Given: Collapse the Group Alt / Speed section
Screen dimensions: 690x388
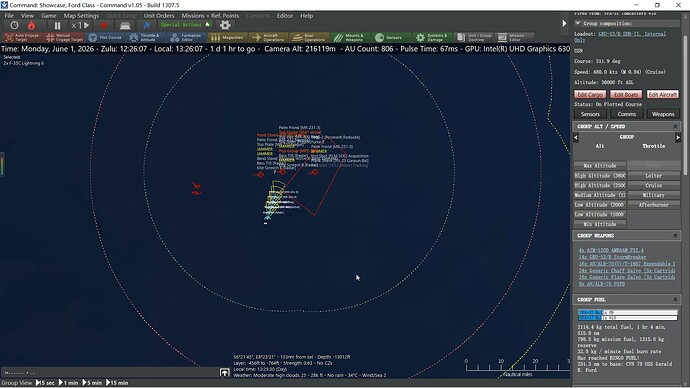Looking at the screenshot, I should [x=675, y=127].
